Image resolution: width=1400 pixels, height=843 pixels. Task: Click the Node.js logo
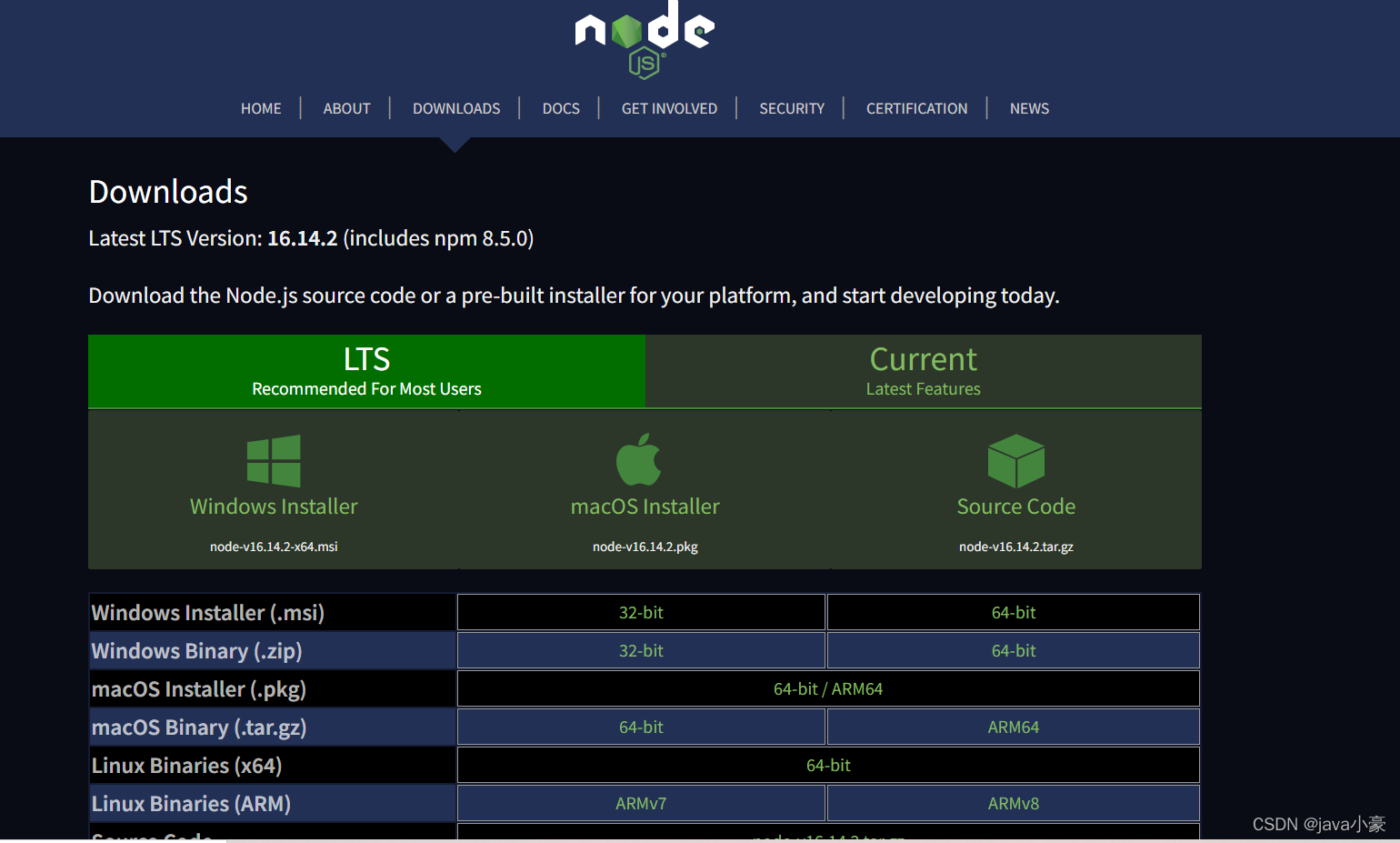point(645,40)
